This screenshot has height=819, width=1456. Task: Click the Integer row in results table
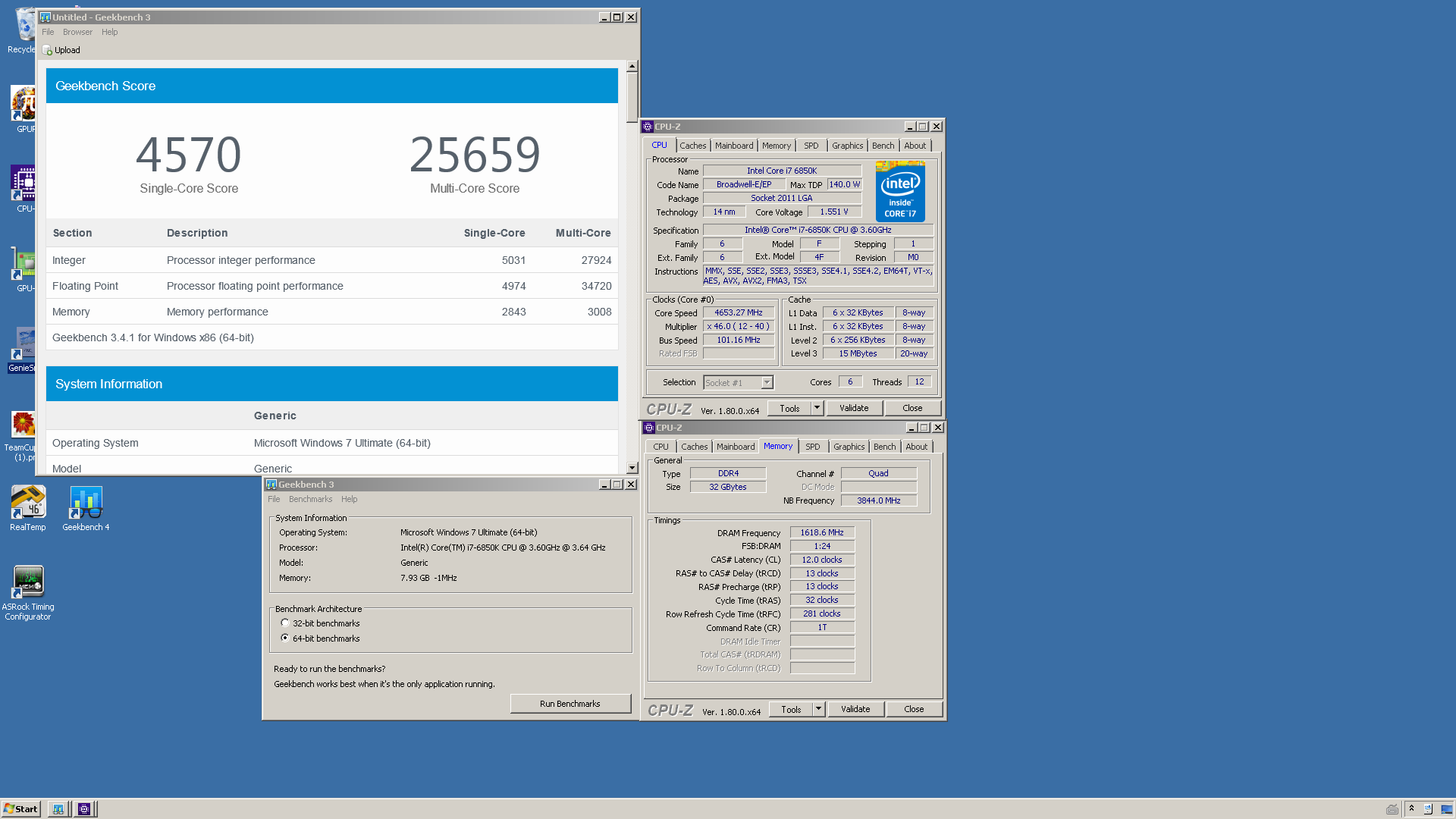coord(332,260)
